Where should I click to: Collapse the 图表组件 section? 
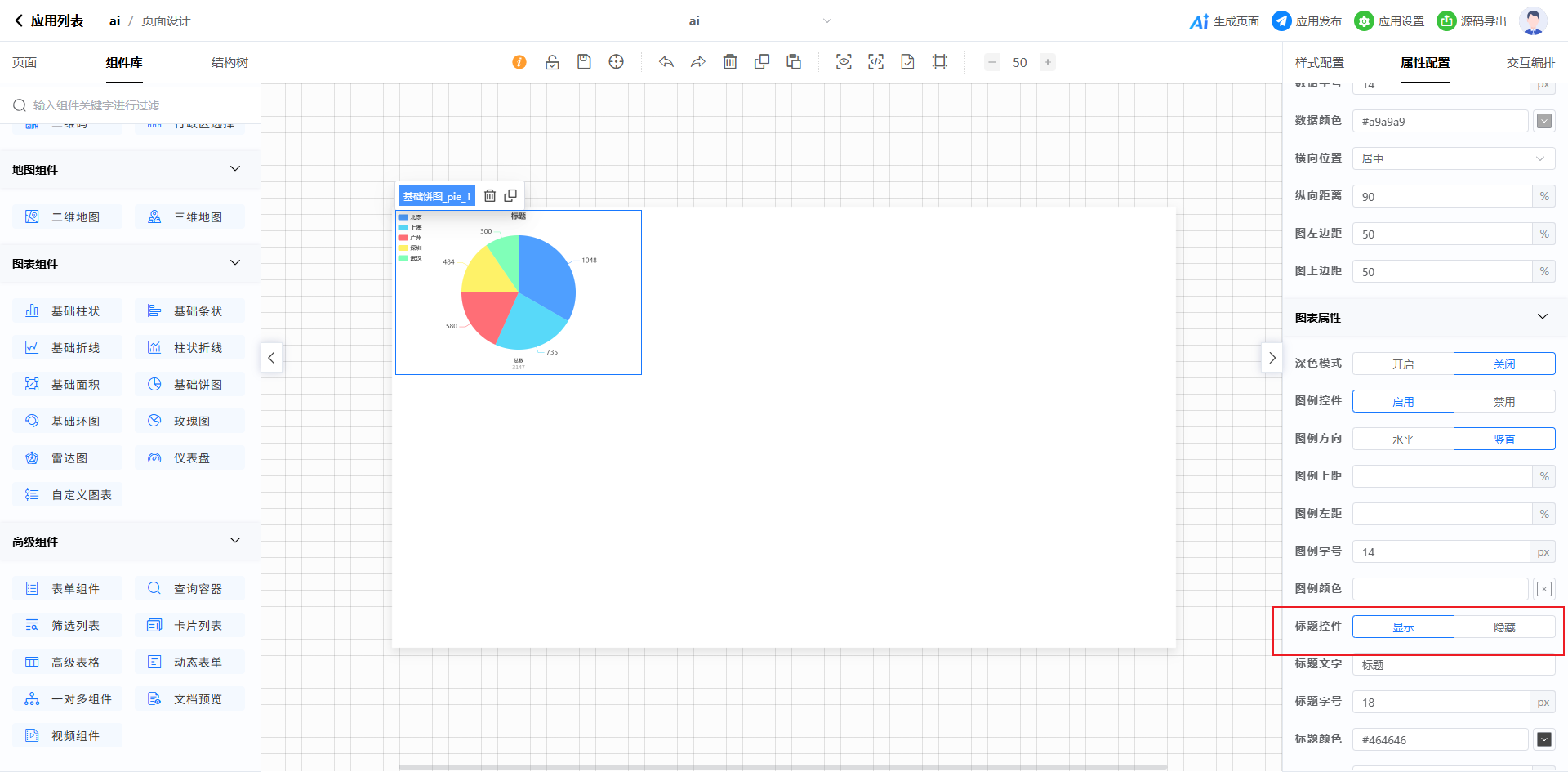235,263
